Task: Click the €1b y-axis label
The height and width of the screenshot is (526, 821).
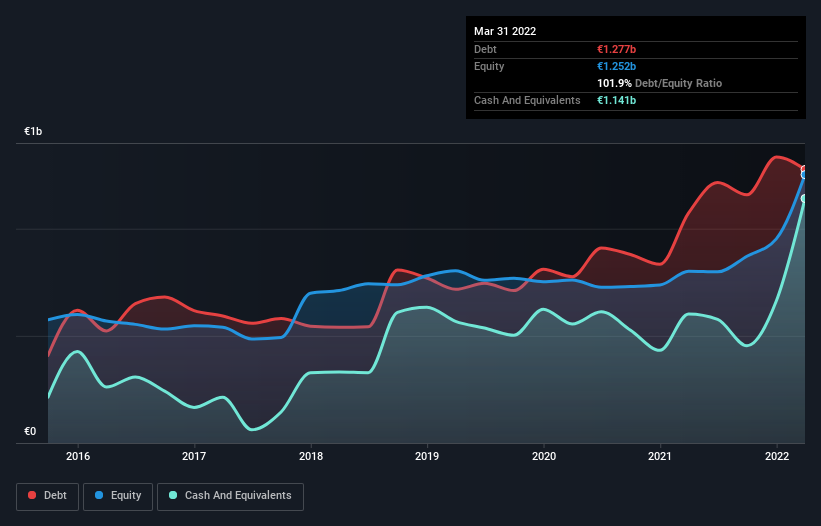Action: point(33,131)
